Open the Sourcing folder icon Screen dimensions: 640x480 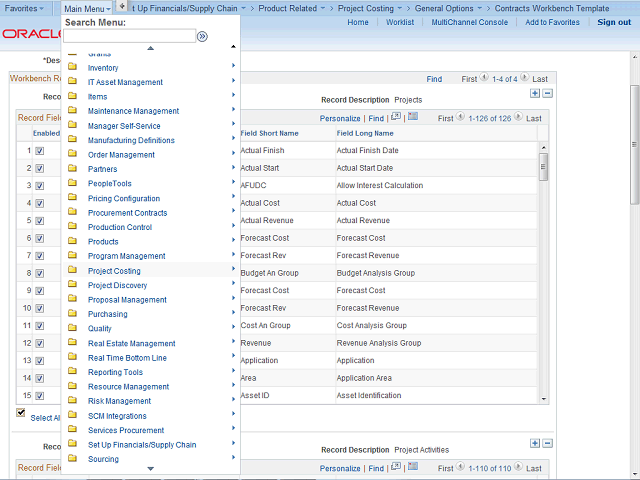[x=73, y=458]
